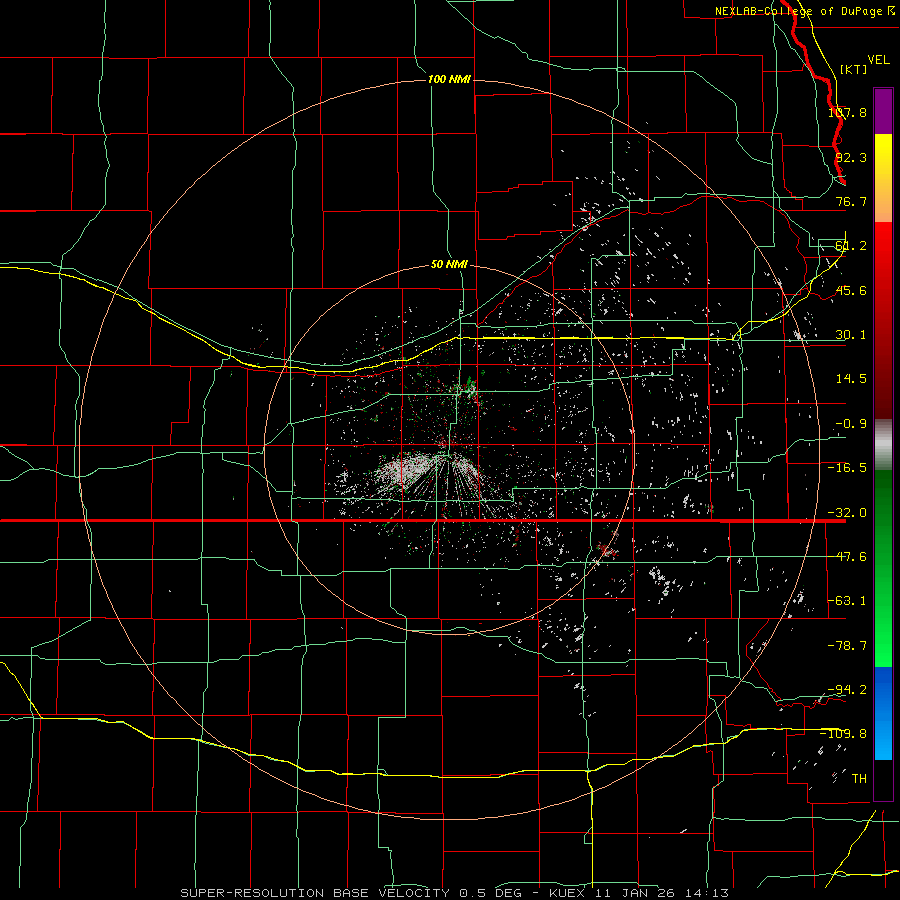Select the -16.5 legend value
The width and height of the screenshot is (900, 900).
(x=847, y=468)
